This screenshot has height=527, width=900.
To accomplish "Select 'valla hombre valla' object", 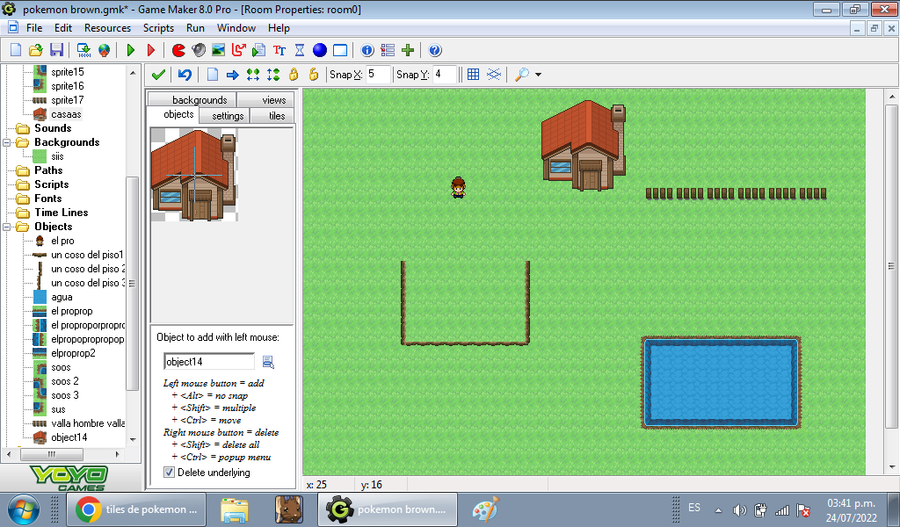I will 88,424.
